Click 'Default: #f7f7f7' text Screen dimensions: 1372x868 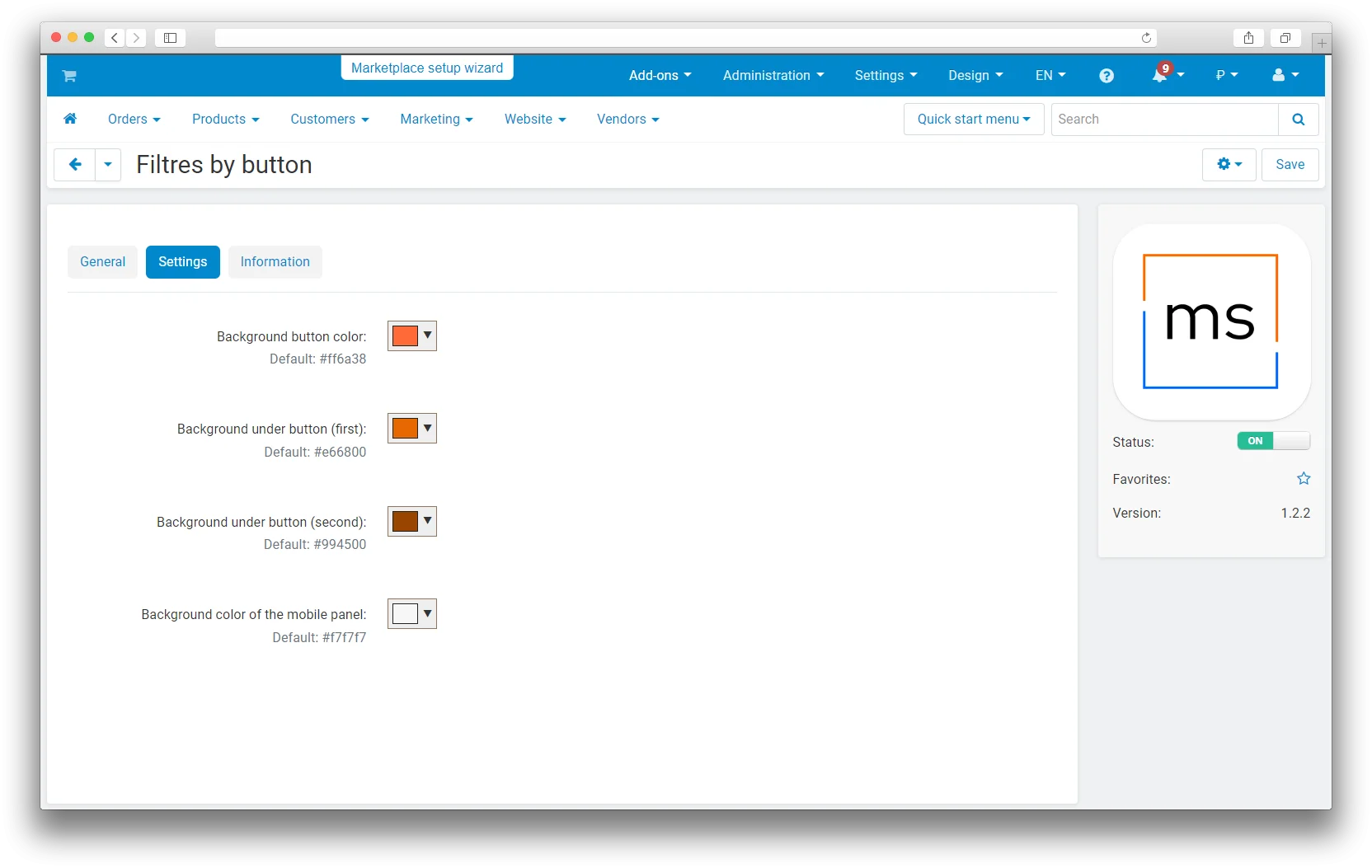(319, 638)
